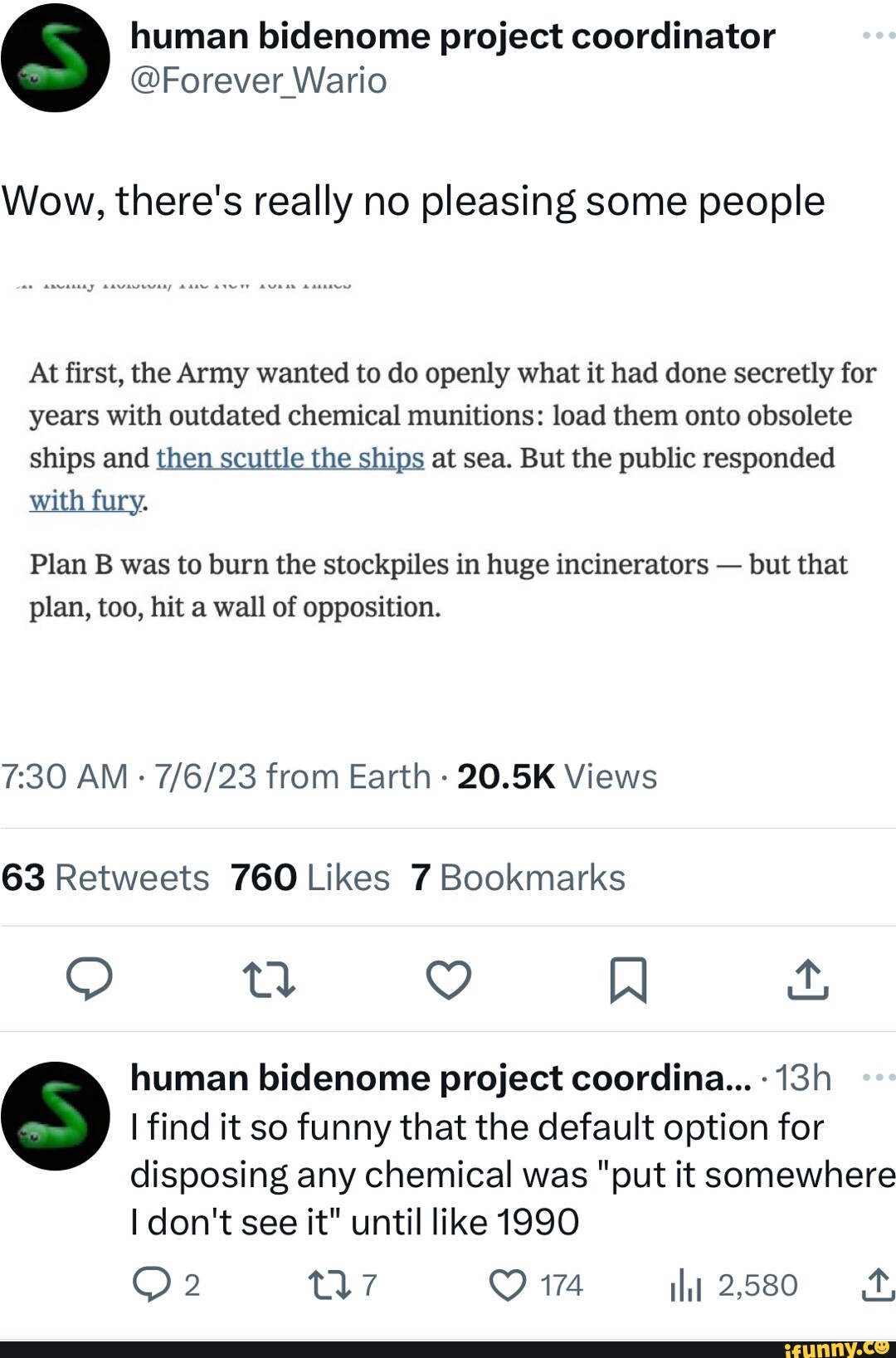The image size is (896, 1358).
Task: Open more options for main tweet
Action: point(878,36)
